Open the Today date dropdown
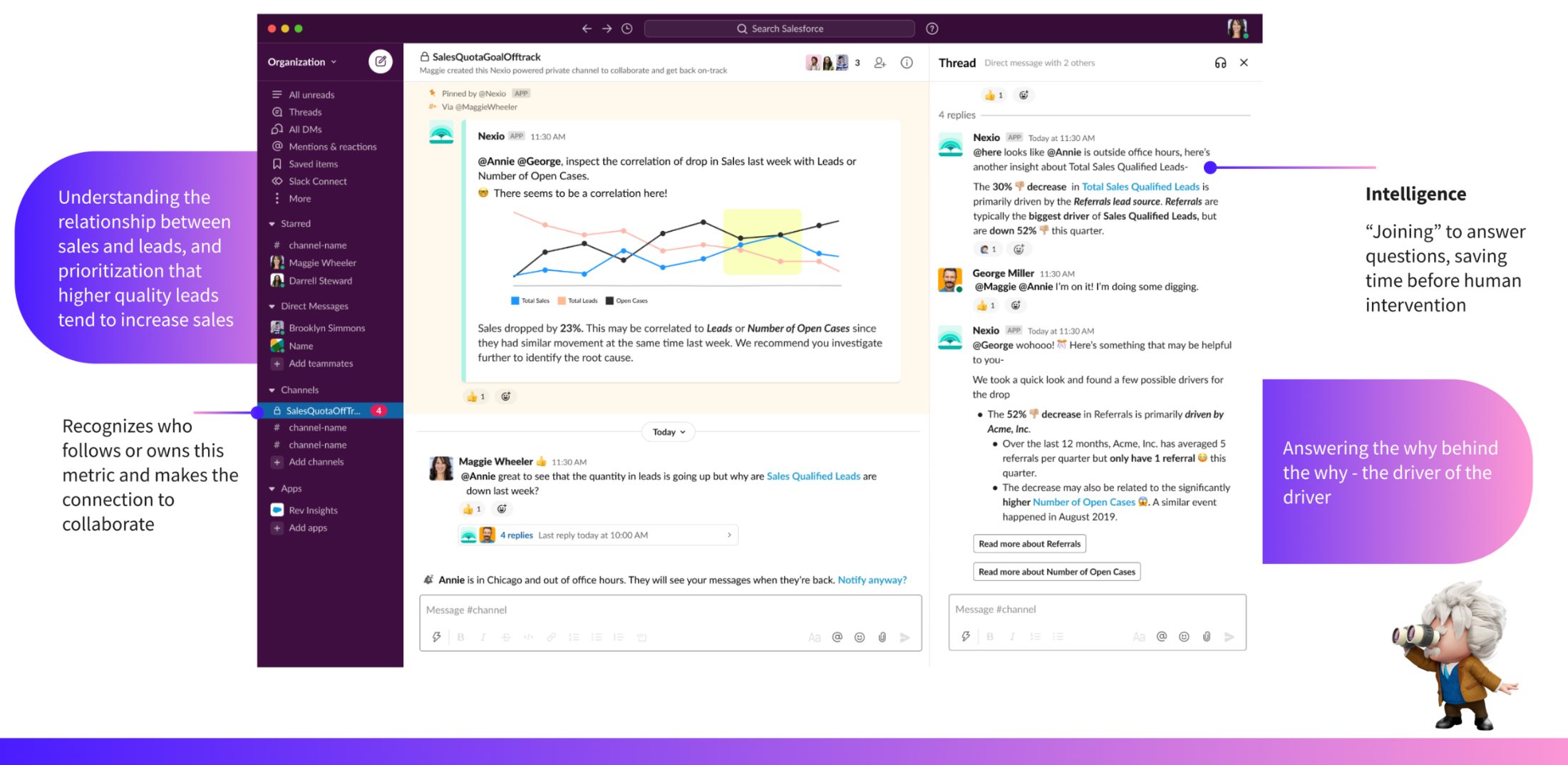 pyautogui.click(x=669, y=432)
